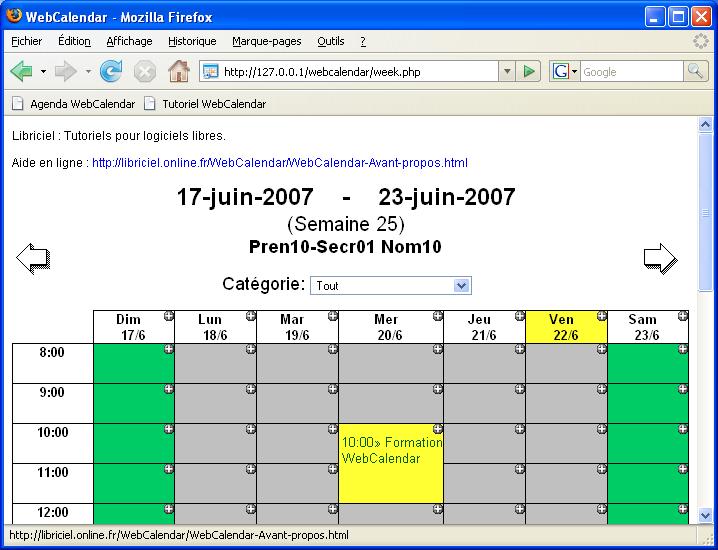Screen dimensions: 718x550
Task: Click the Firefox activity throbber icon
Action: [x=701, y=41]
